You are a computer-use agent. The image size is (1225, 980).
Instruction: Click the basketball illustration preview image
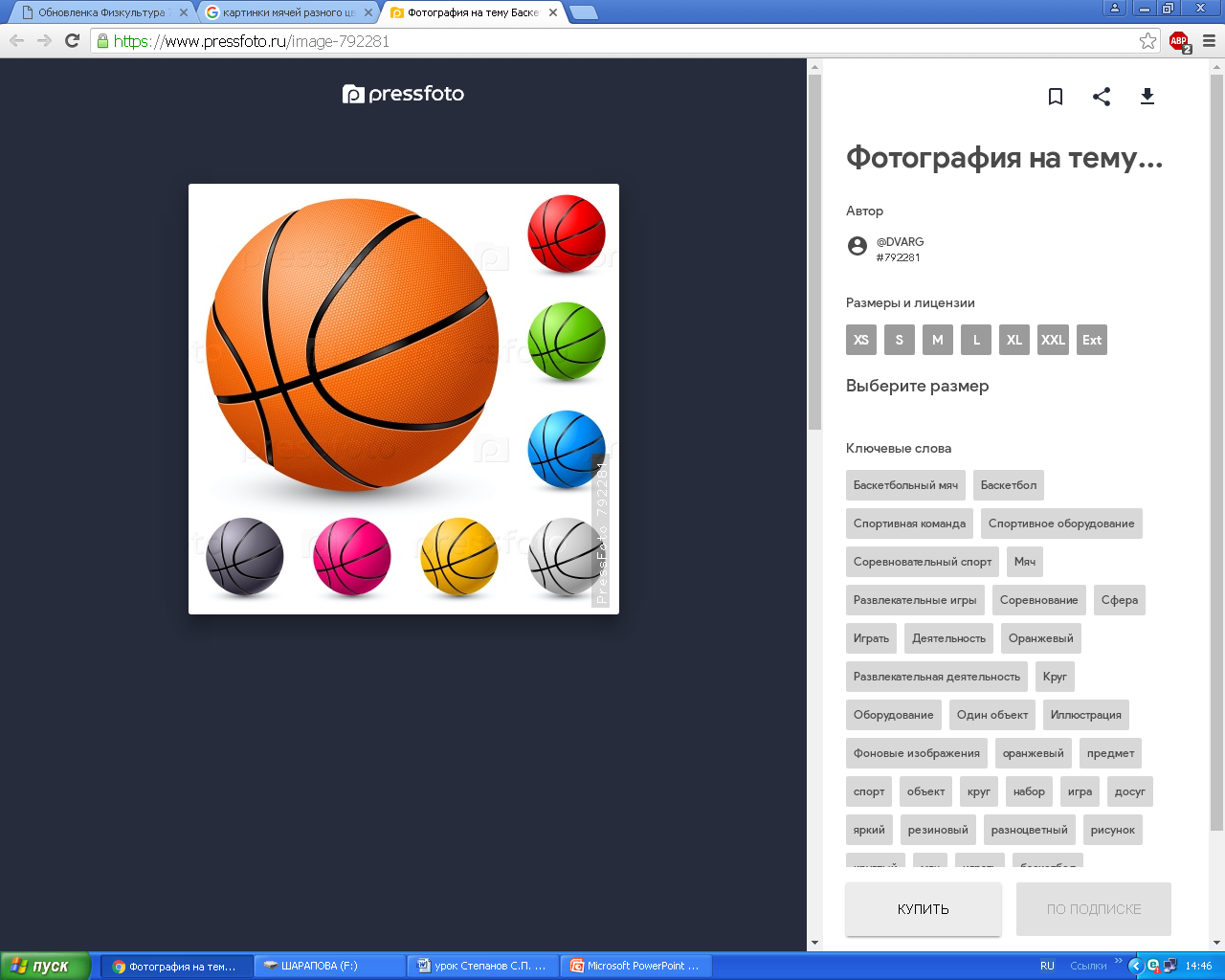coord(404,399)
